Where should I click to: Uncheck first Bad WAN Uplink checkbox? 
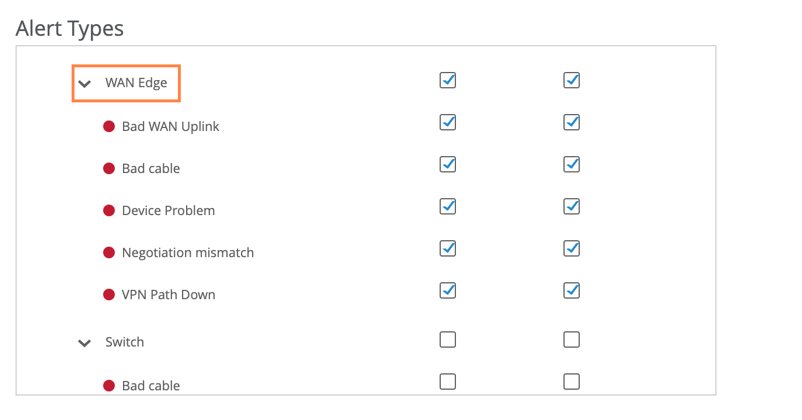(x=448, y=122)
